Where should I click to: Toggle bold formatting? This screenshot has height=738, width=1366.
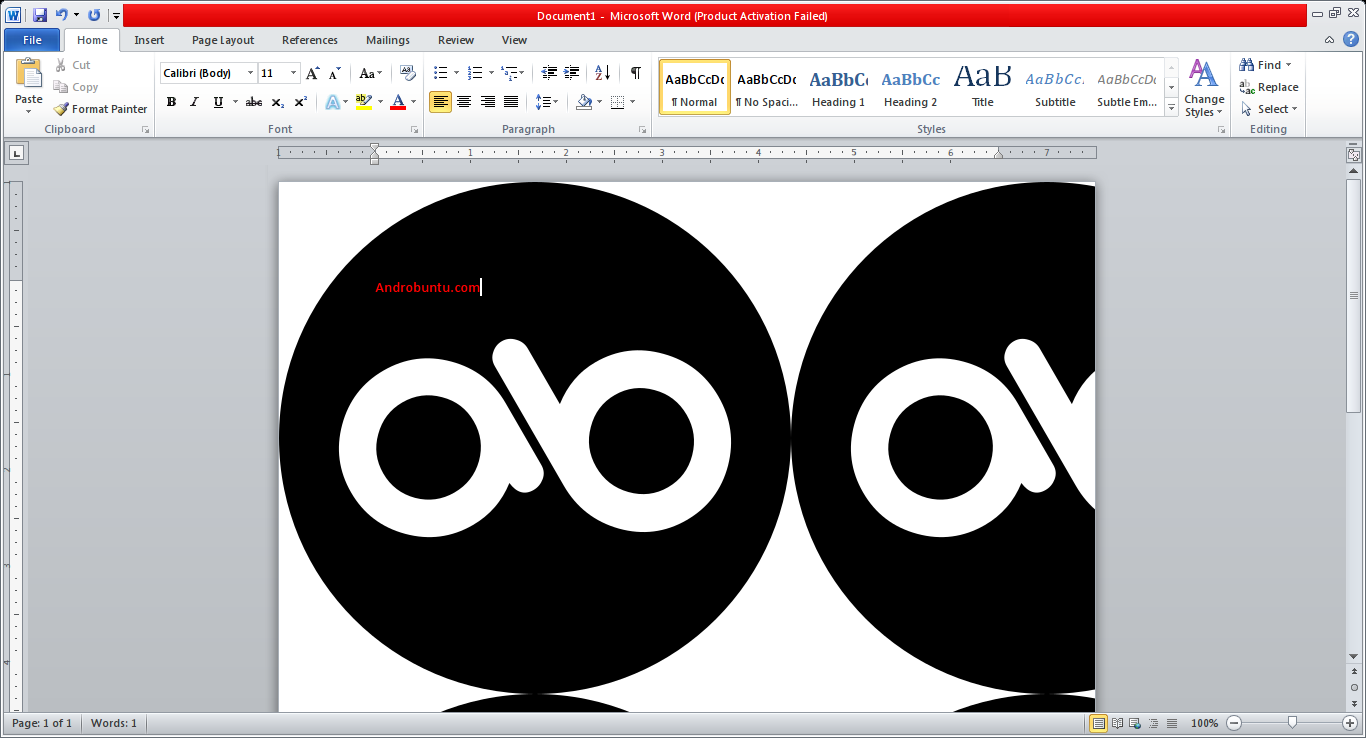point(171,101)
